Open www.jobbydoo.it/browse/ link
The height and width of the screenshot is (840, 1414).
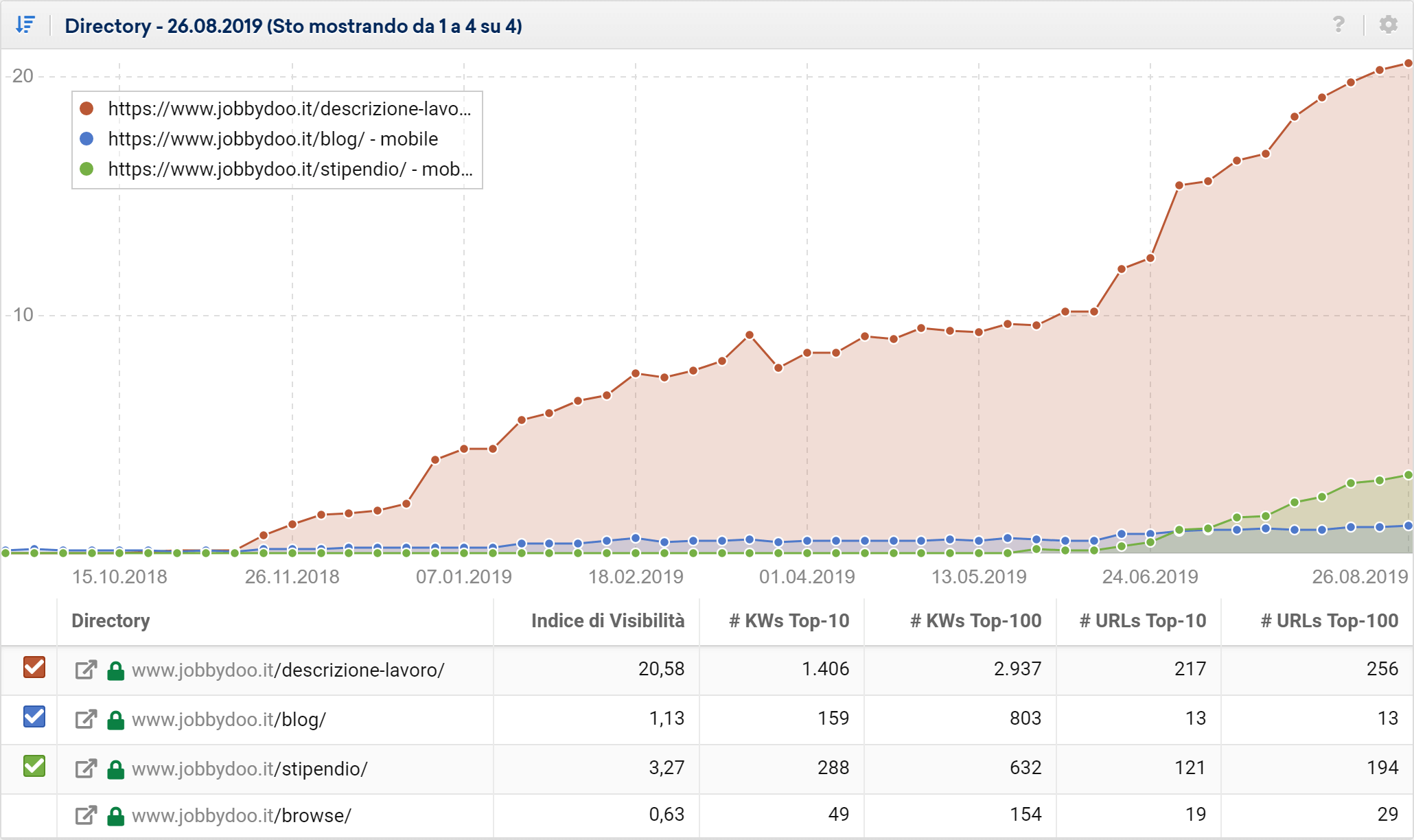pyautogui.click(x=242, y=815)
